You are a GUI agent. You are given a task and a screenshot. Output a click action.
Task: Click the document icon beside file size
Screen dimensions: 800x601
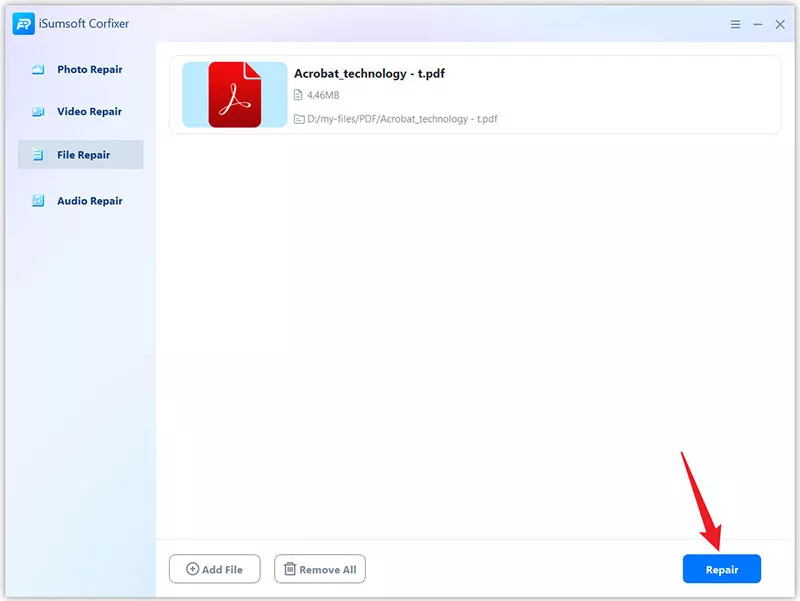(298, 95)
